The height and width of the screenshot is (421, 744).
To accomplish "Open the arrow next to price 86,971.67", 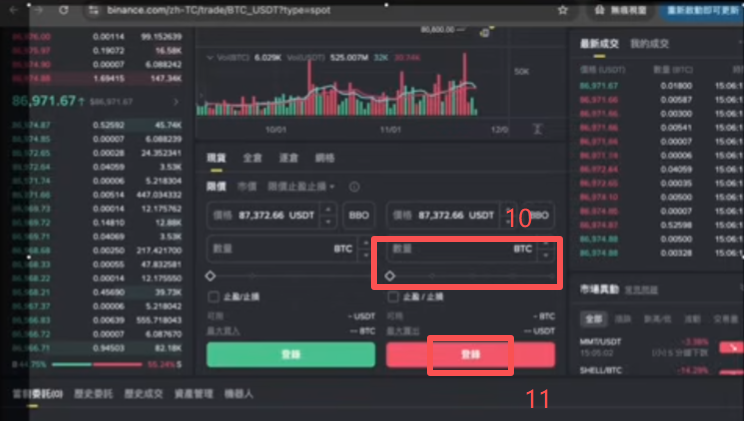I will [176, 102].
